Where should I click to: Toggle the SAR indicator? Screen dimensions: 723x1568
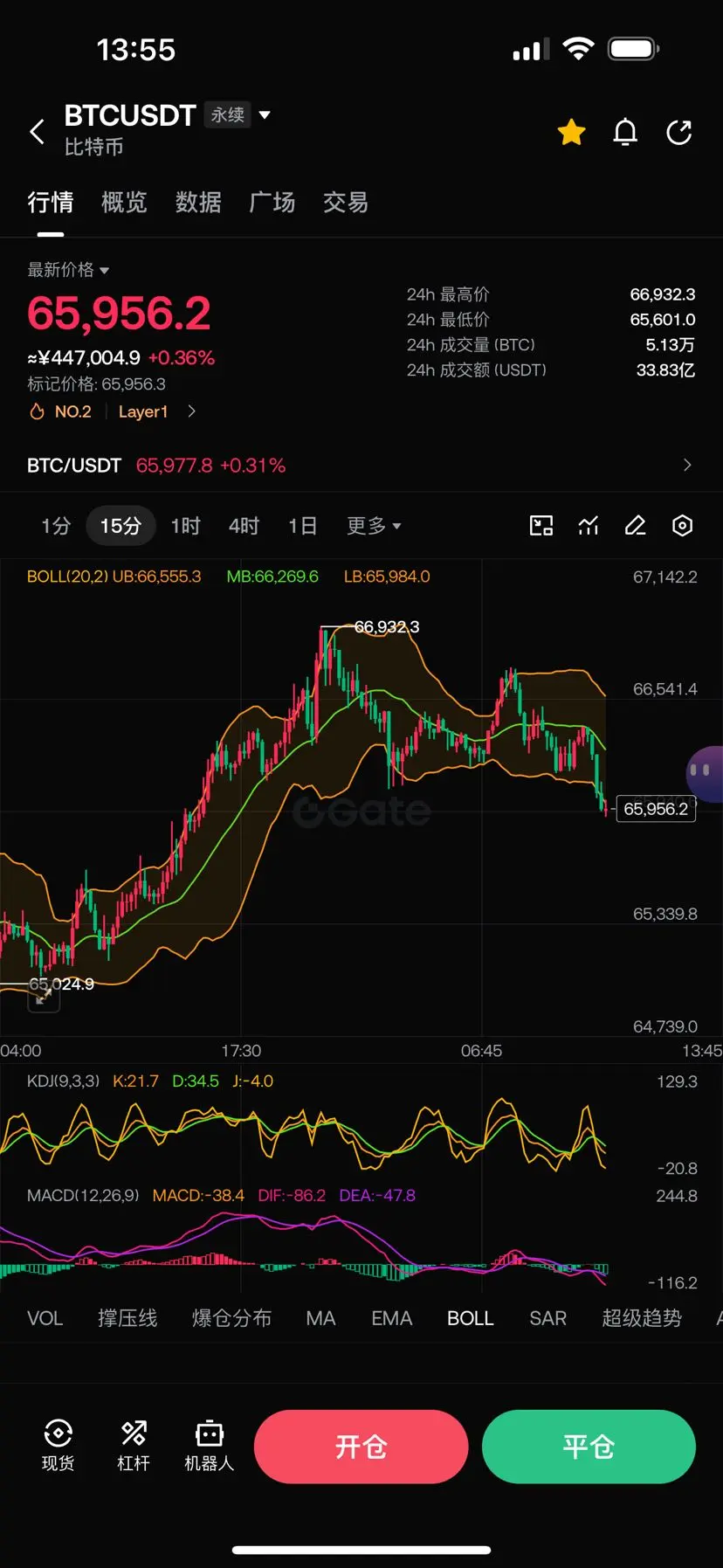pyautogui.click(x=547, y=1318)
